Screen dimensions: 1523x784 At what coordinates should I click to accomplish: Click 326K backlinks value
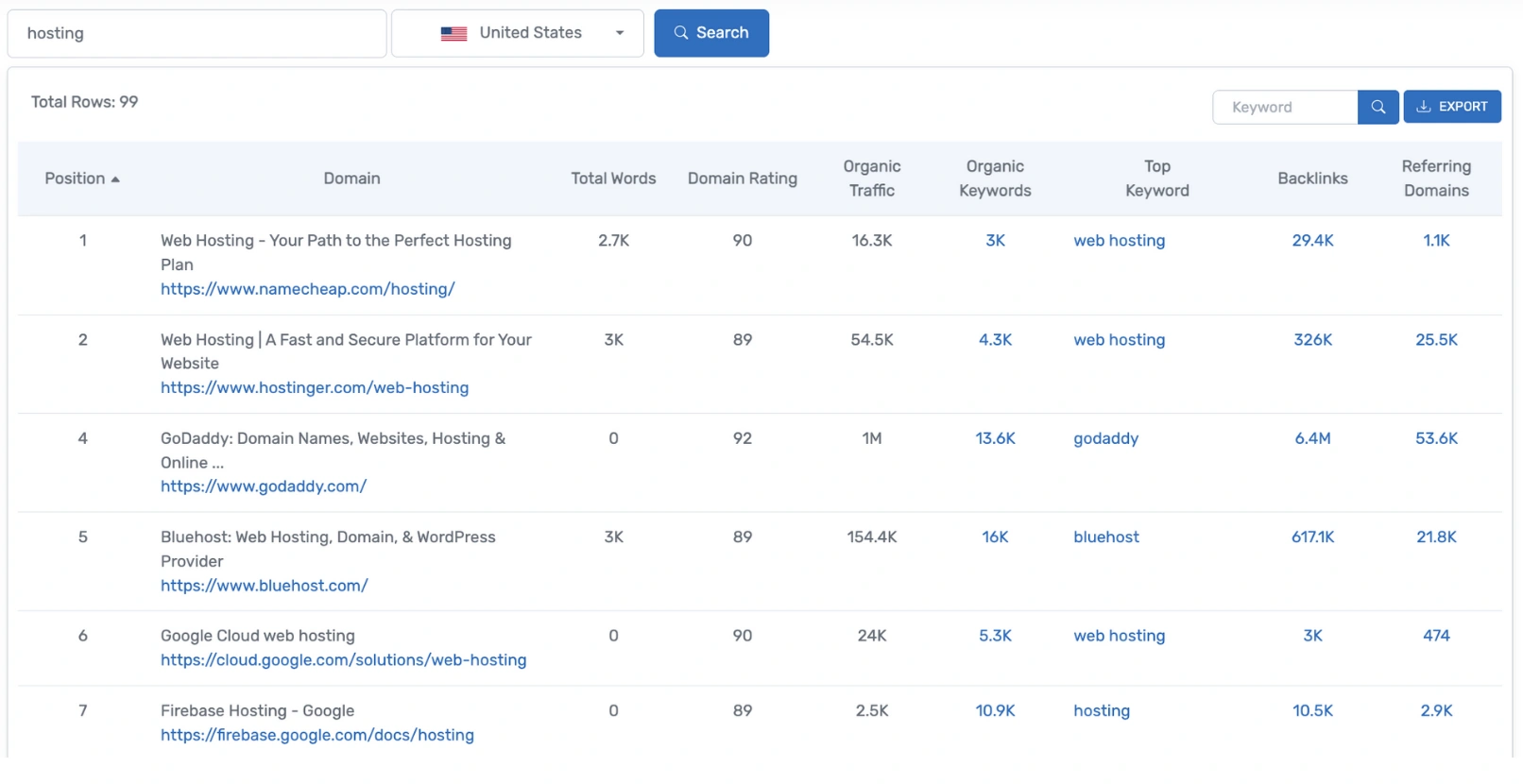1312,340
